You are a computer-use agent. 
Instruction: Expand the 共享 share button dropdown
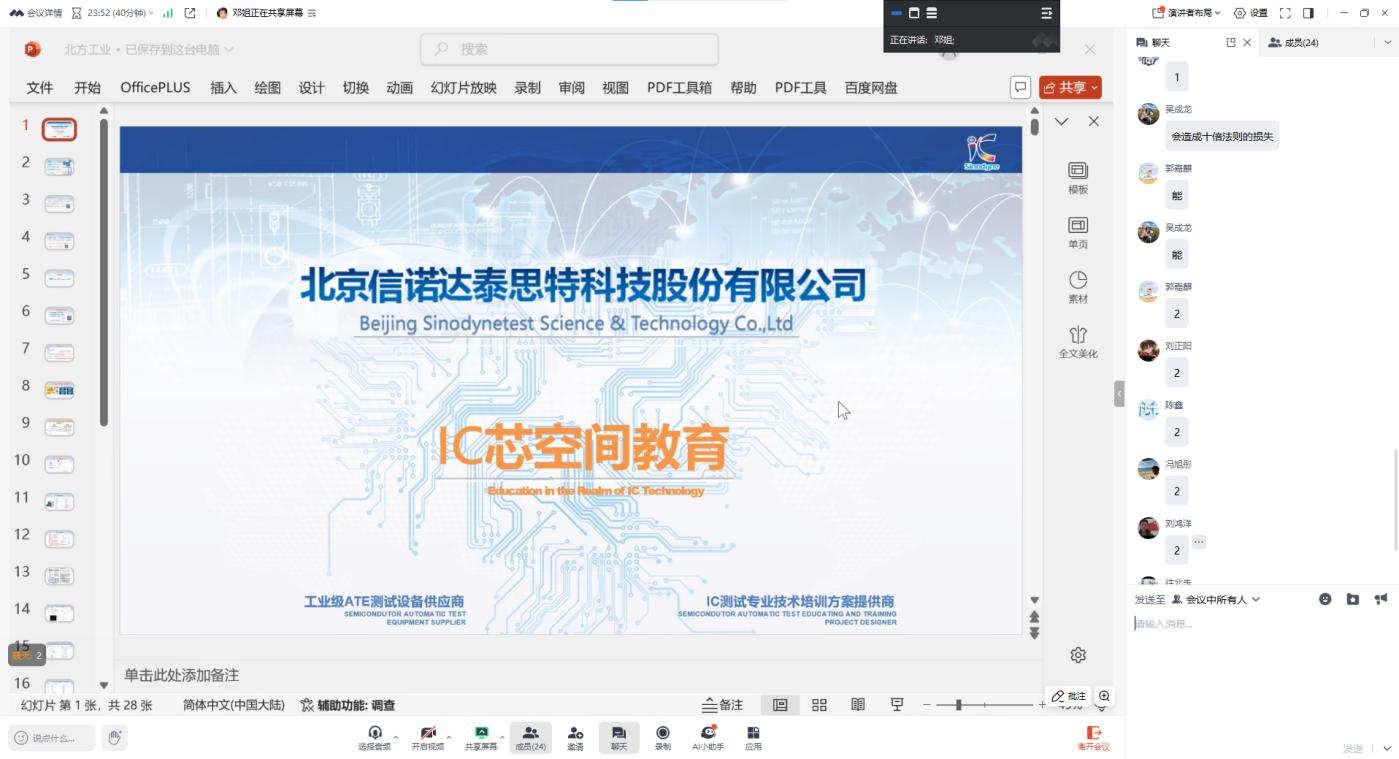(x=1095, y=88)
